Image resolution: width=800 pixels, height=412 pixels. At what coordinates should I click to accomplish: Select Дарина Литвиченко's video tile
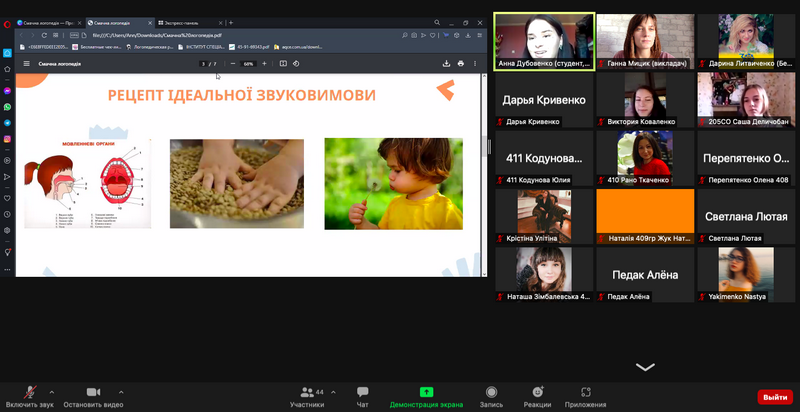(x=746, y=41)
